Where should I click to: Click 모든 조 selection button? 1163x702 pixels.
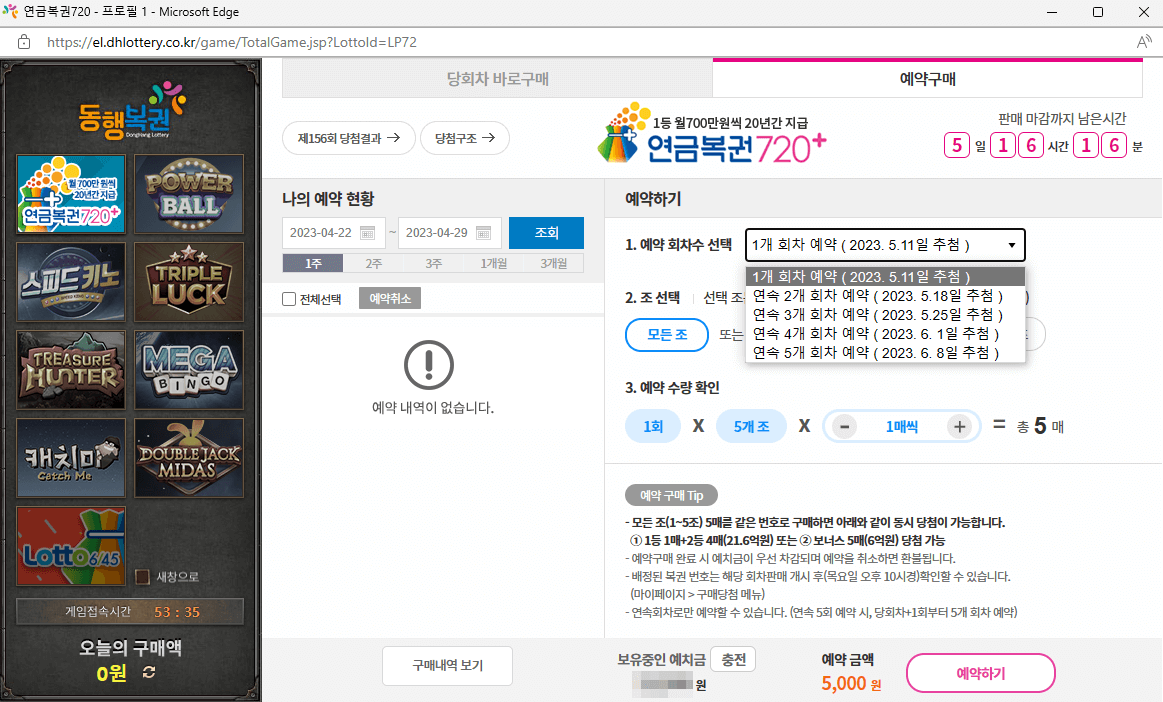668,335
